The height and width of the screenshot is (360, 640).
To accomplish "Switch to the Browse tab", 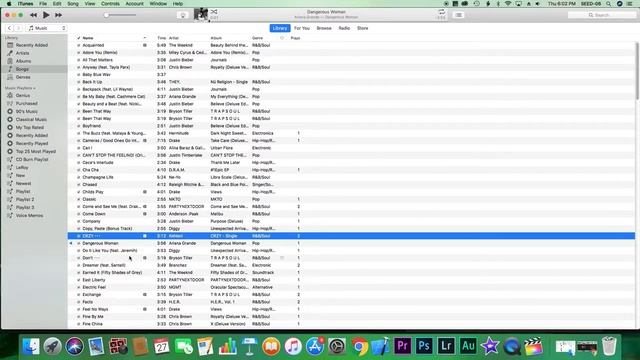I will [x=324, y=28].
